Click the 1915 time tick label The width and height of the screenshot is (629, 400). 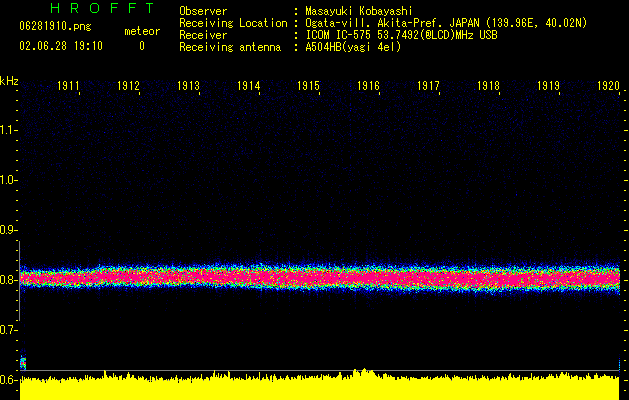pyautogui.click(x=308, y=87)
